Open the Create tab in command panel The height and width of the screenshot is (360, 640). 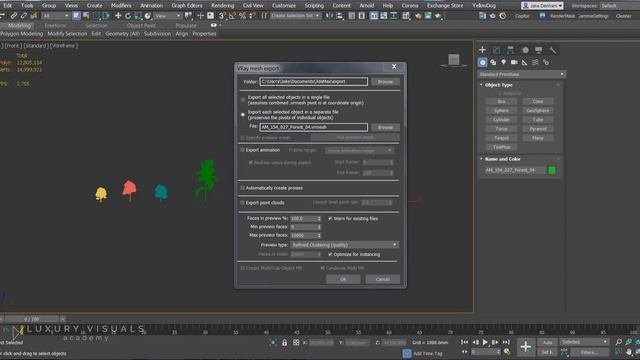[482, 50]
